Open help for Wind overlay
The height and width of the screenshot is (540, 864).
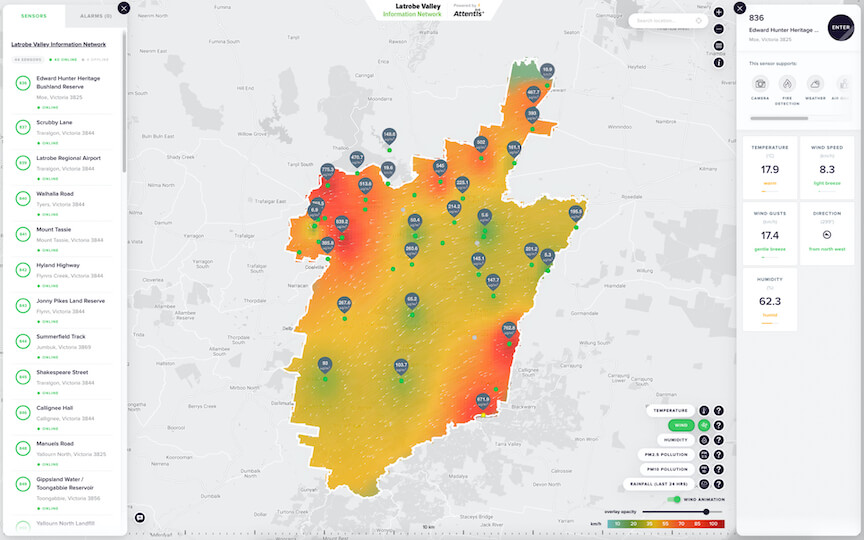719,425
